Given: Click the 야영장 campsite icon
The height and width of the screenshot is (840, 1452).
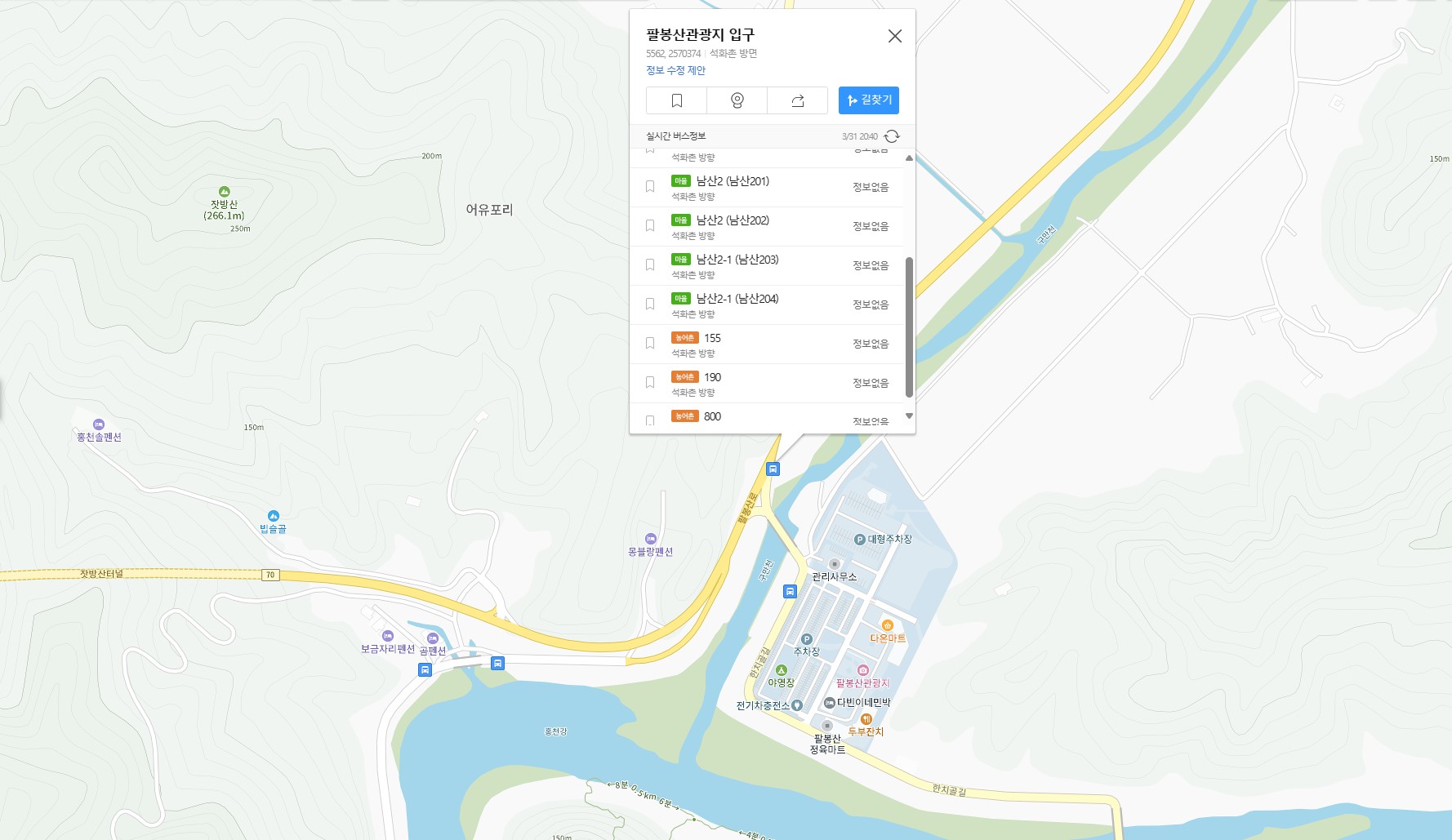Looking at the screenshot, I should pyautogui.click(x=781, y=670).
